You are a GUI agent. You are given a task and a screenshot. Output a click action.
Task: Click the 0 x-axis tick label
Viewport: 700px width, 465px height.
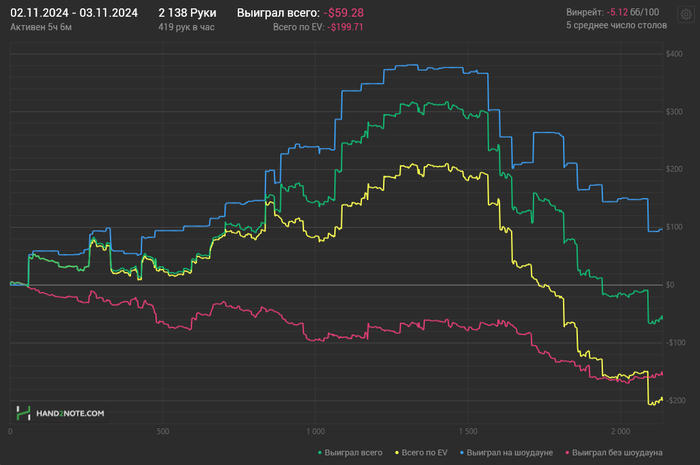pyautogui.click(x=10, y=432)
